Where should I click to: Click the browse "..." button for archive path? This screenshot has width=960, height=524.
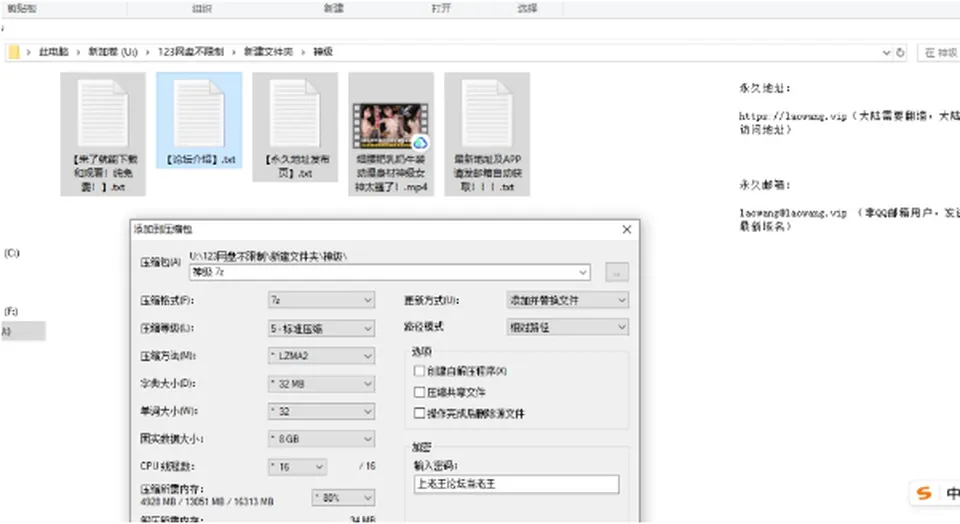(x=617, y=272)
